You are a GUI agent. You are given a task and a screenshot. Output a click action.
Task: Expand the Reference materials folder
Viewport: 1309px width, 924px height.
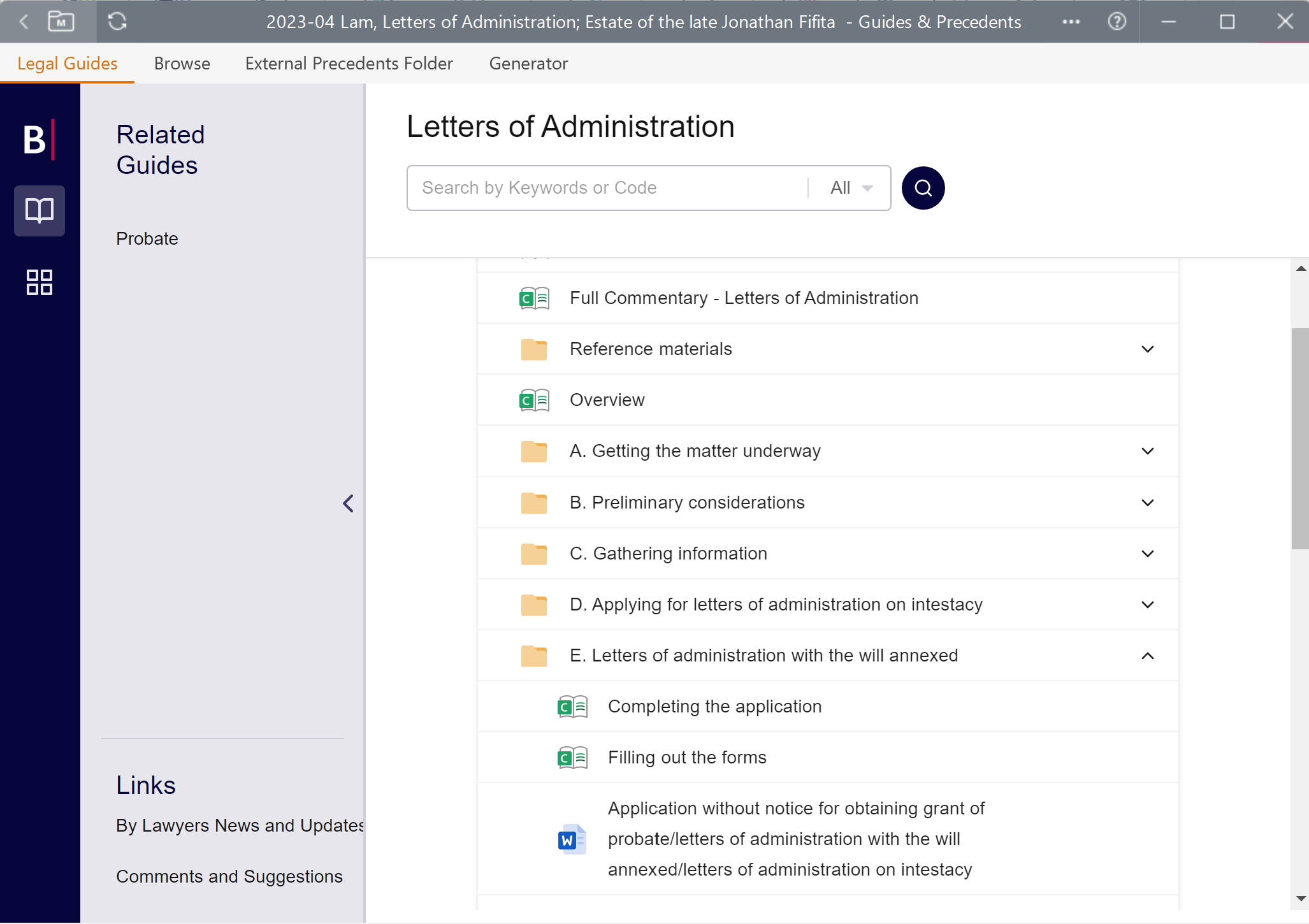click(1146, 349)
